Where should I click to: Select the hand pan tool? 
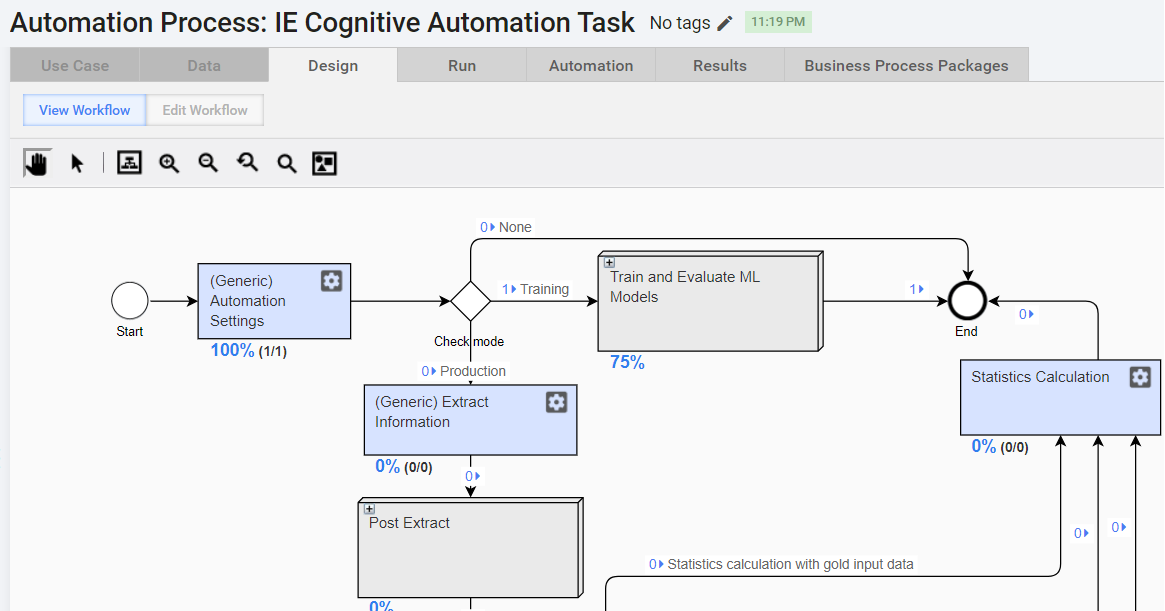(x=36, y=163)
